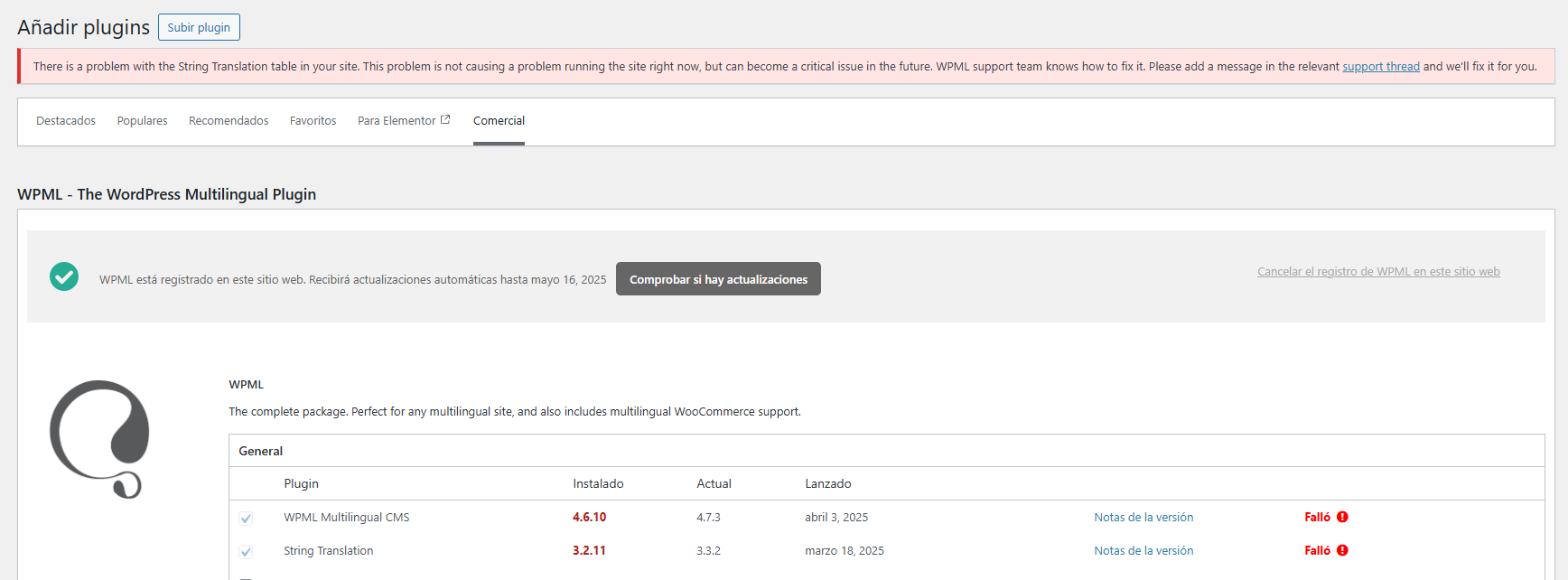Select the Favoritos tab
The image size is (1568, 580).
point(313,121)
